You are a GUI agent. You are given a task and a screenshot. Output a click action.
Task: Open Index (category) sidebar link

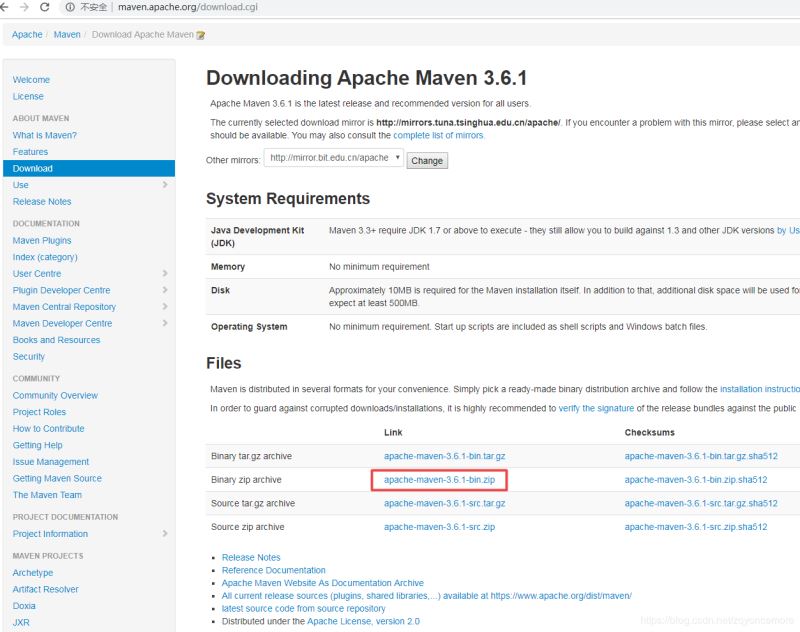pos(45,257)
